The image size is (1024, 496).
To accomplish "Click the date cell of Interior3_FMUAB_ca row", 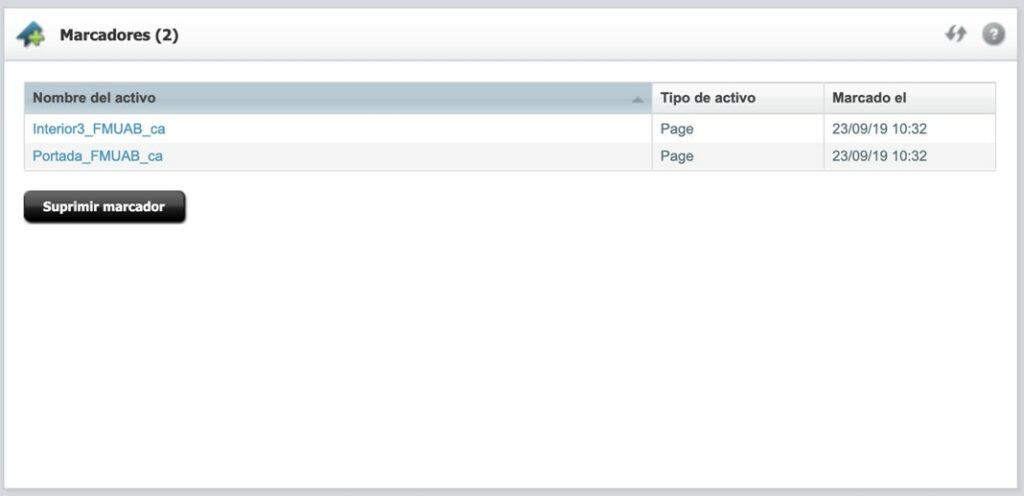I will click(879, 129).
